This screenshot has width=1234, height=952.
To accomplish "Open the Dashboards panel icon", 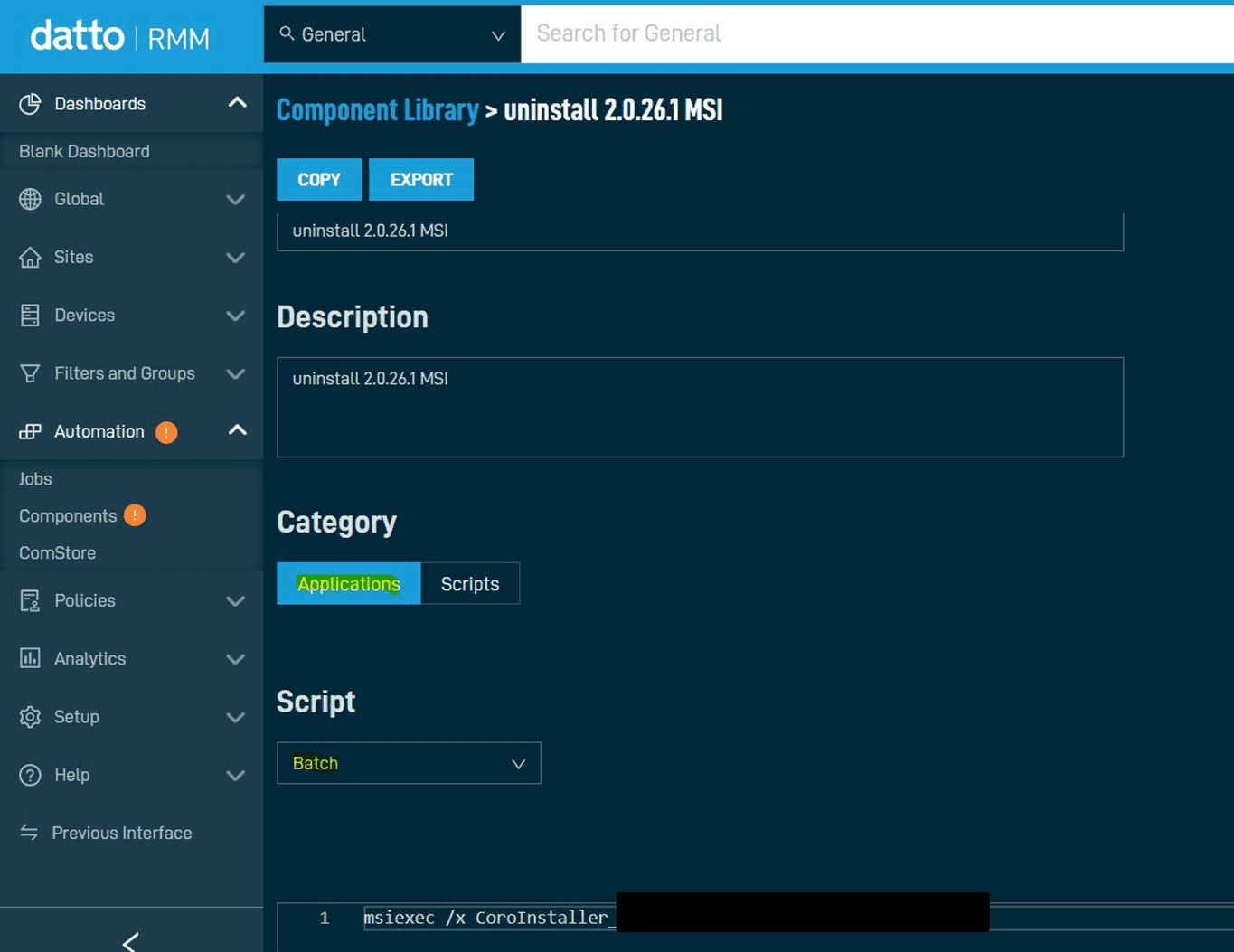I will click(x=30, y=103).
